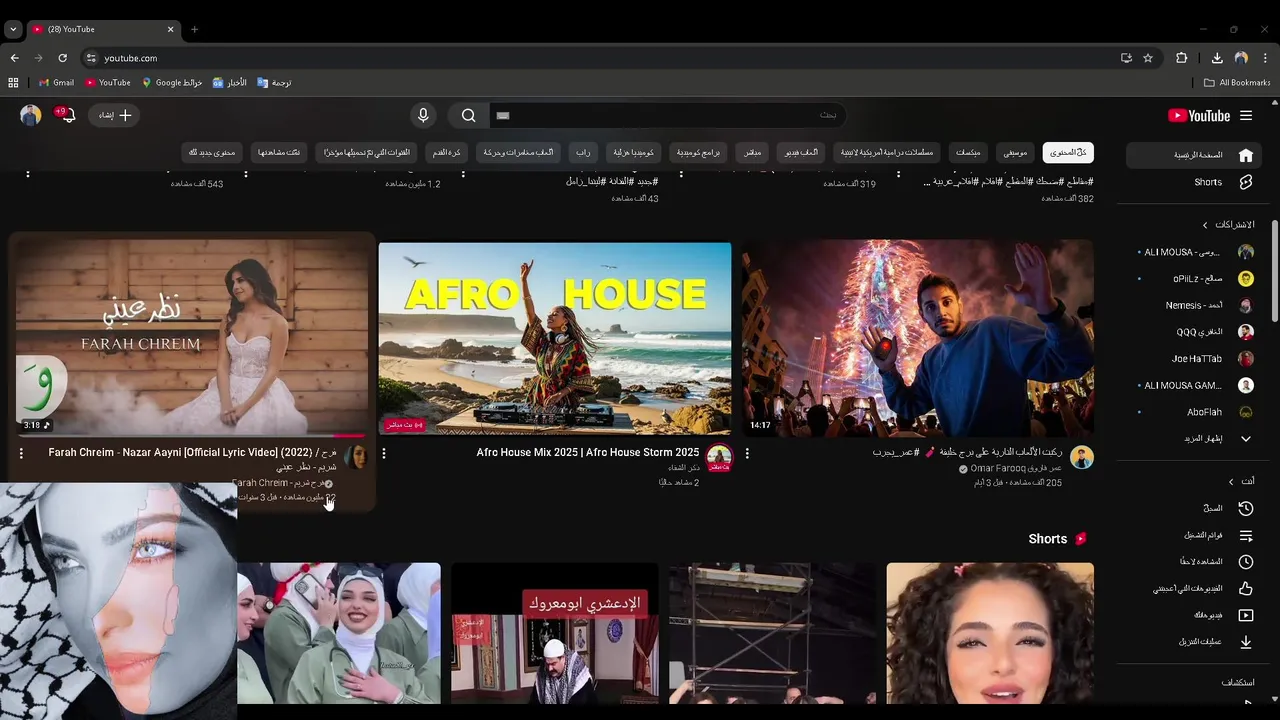Select the Football (كرة القدم) filter chip

[447, 152]
